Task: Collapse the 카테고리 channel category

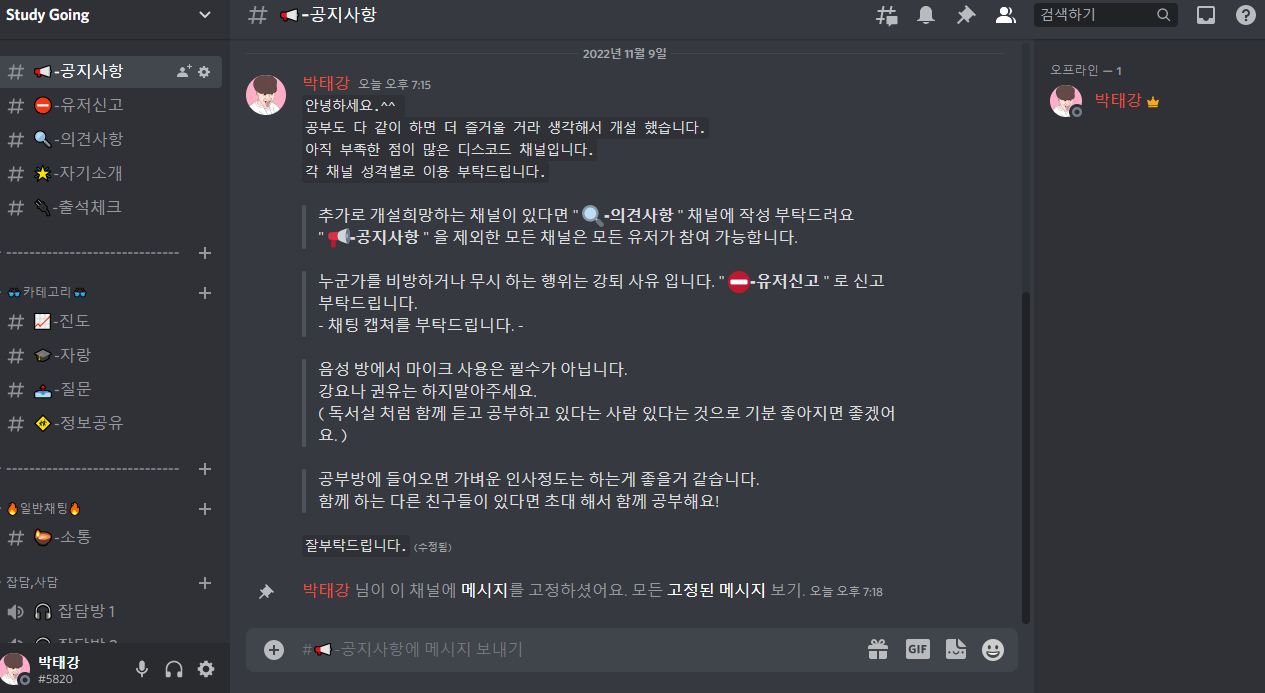Action: pos(47,292)
